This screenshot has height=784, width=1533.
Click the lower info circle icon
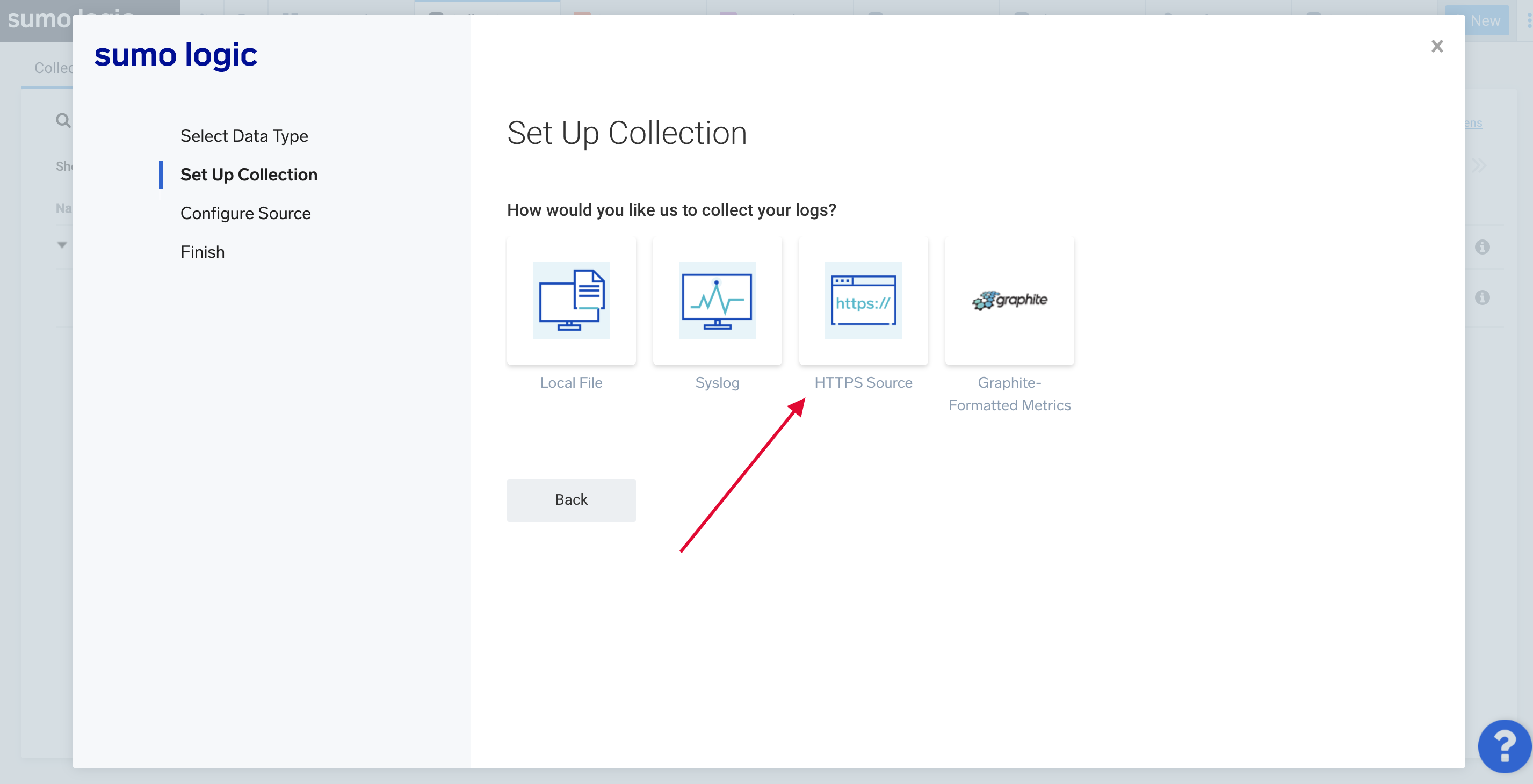pos(1482,297)
